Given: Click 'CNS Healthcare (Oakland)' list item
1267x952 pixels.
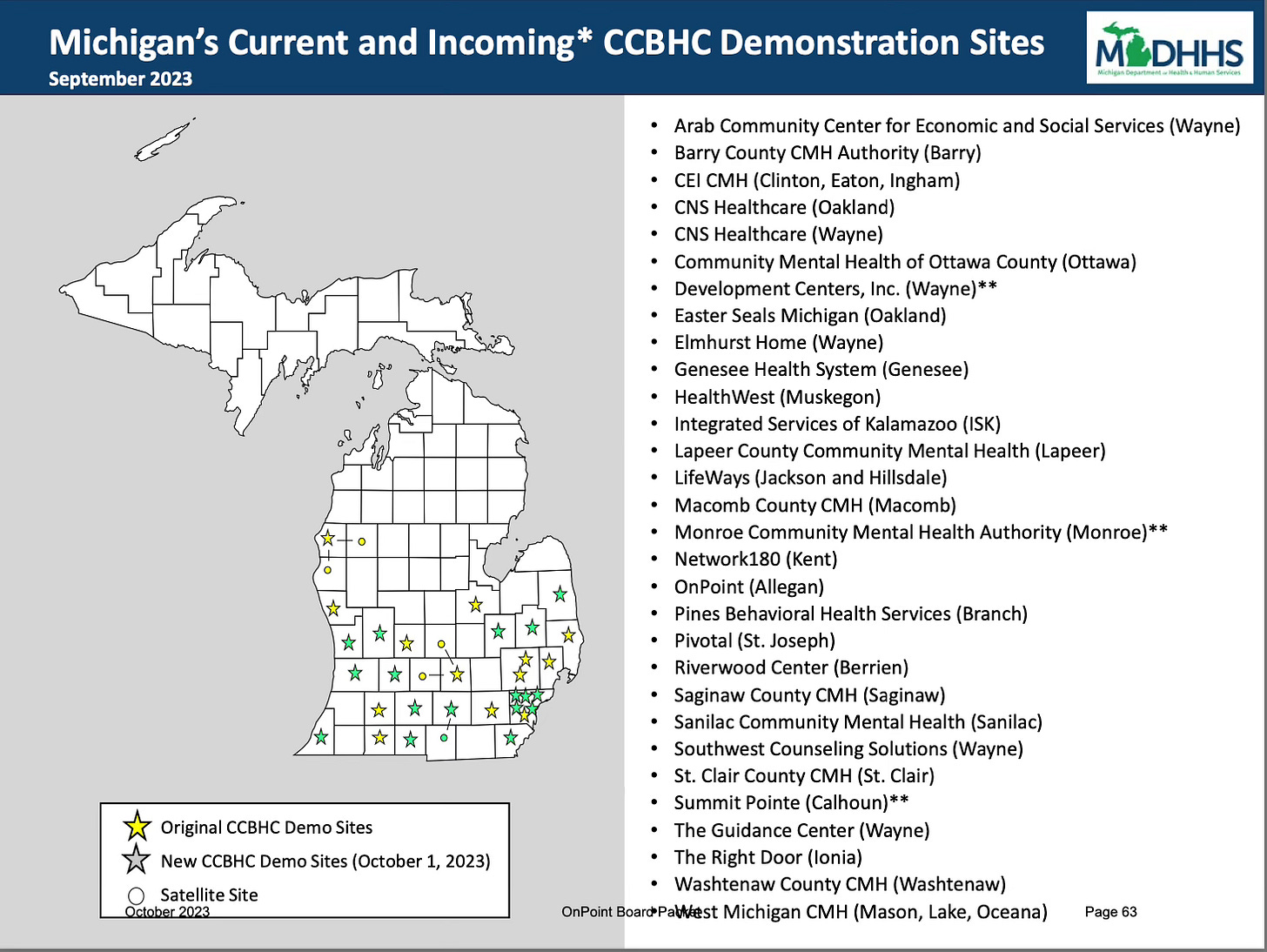Looking at the screenshot, I should (x=784, y=207).
